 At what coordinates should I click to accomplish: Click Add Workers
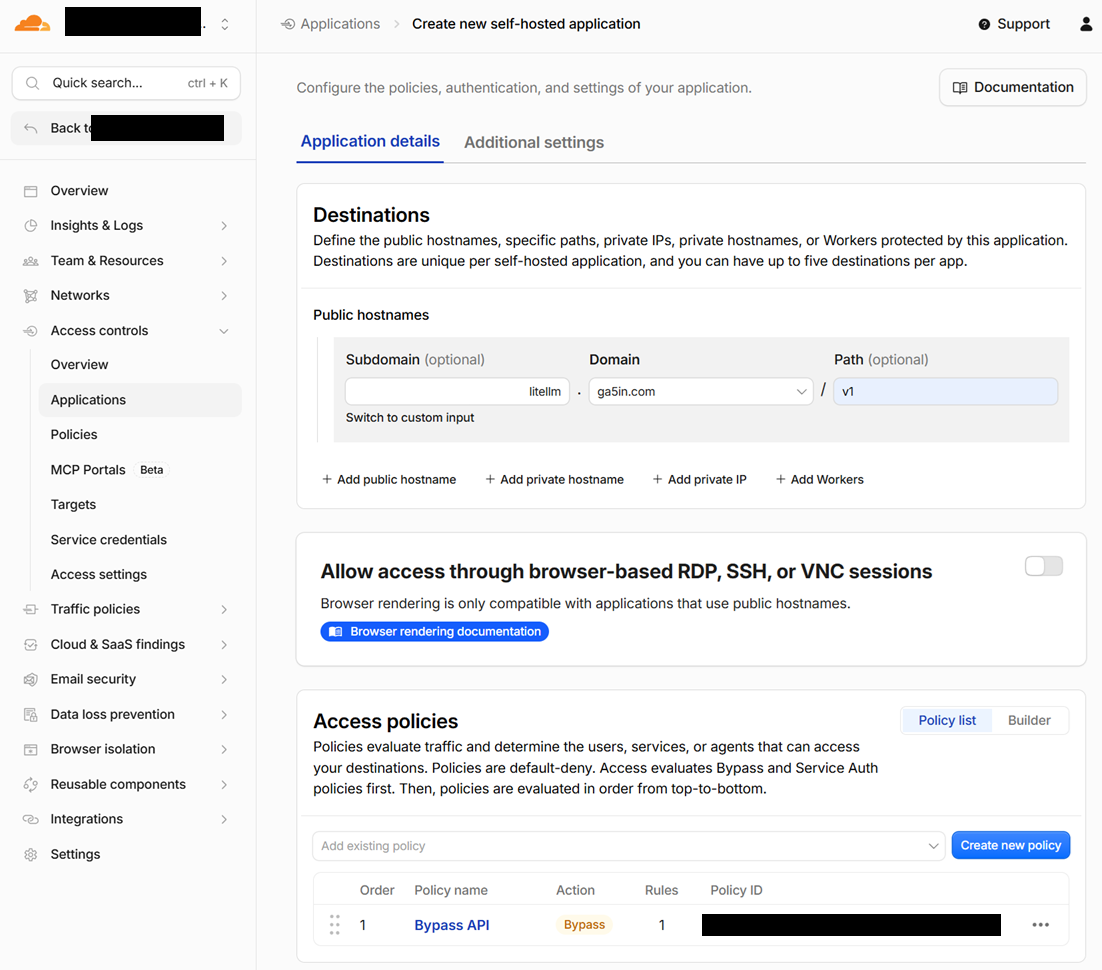(x=819, y=479)
